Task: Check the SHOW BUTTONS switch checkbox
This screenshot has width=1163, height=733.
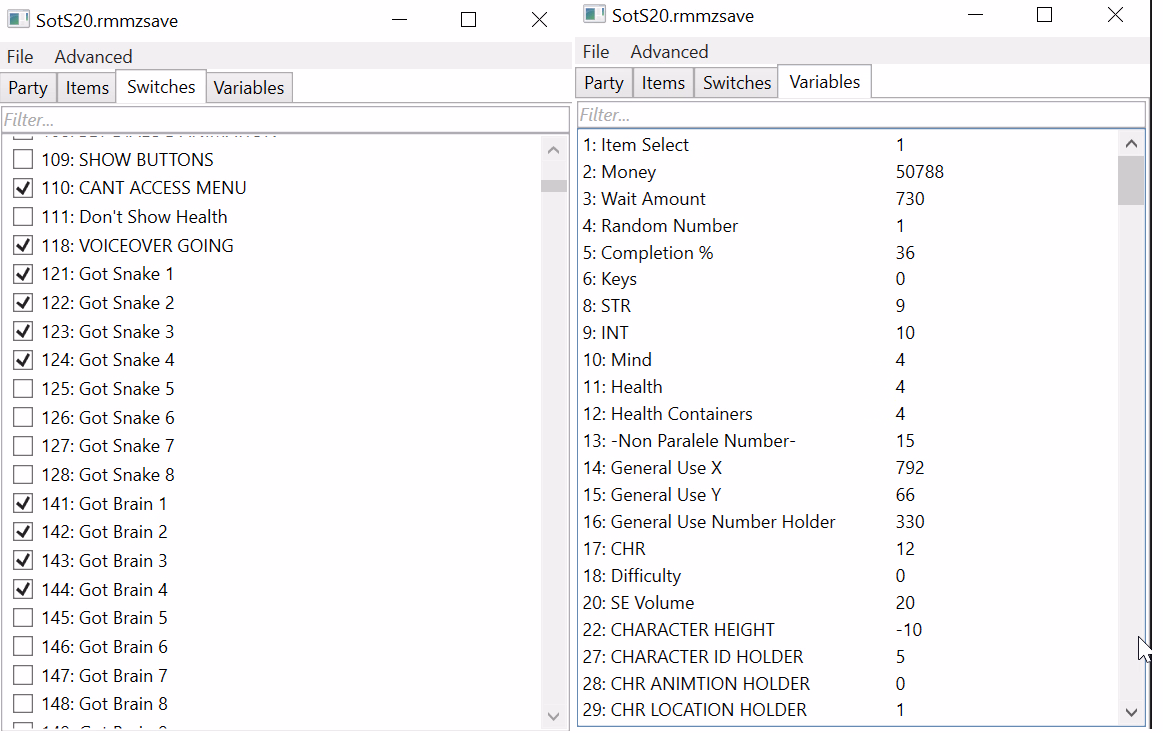Action: coord(23,160)
